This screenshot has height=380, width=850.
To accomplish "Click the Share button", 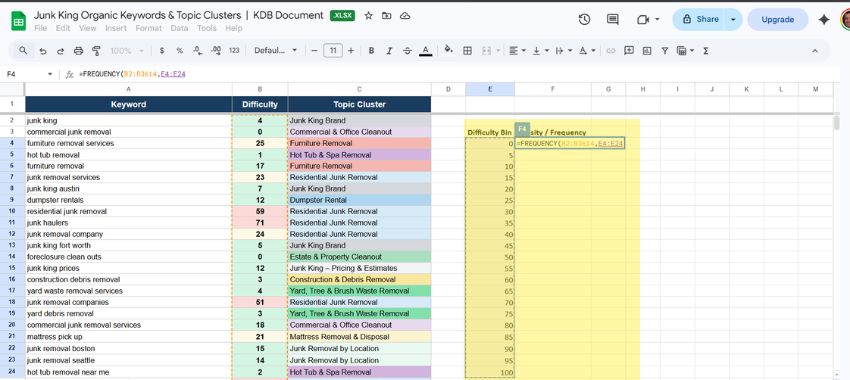I will click(700, 20).
